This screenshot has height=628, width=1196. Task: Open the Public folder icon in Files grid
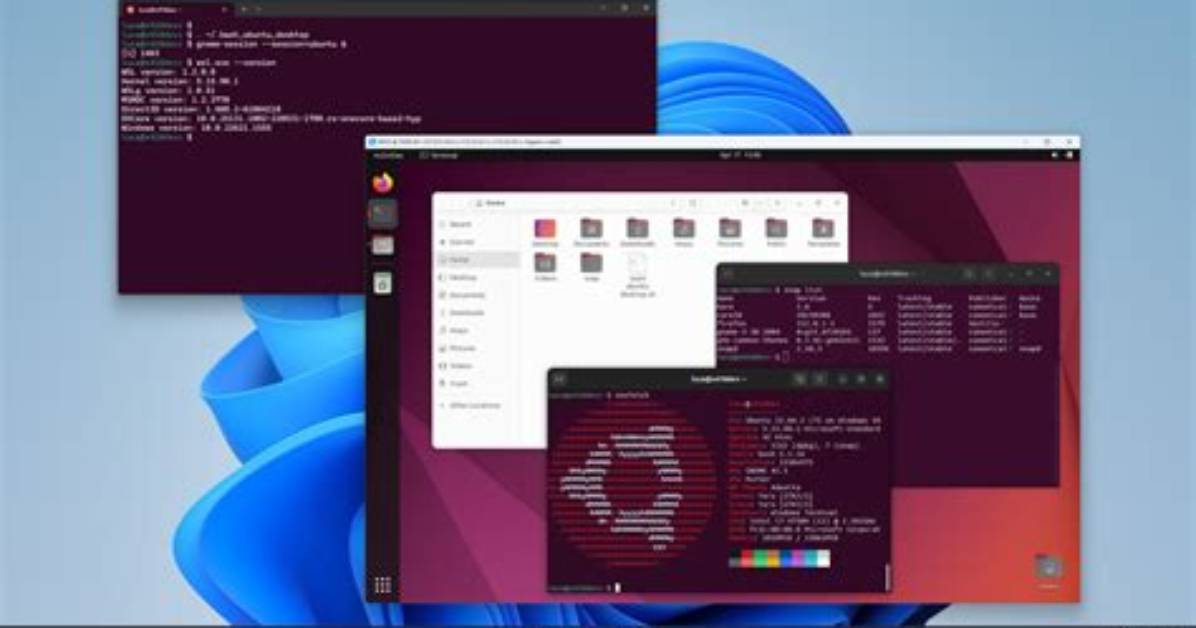pyautogui.click(x=776, y=232)
